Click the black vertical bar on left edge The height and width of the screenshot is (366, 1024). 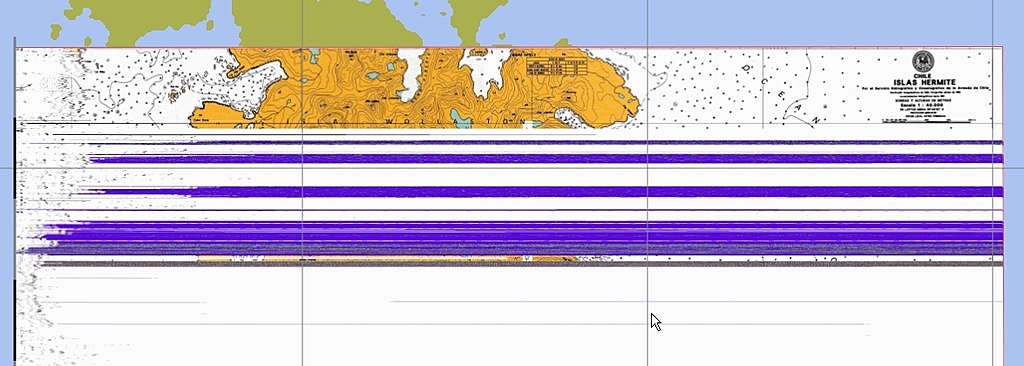coord(14,158)
